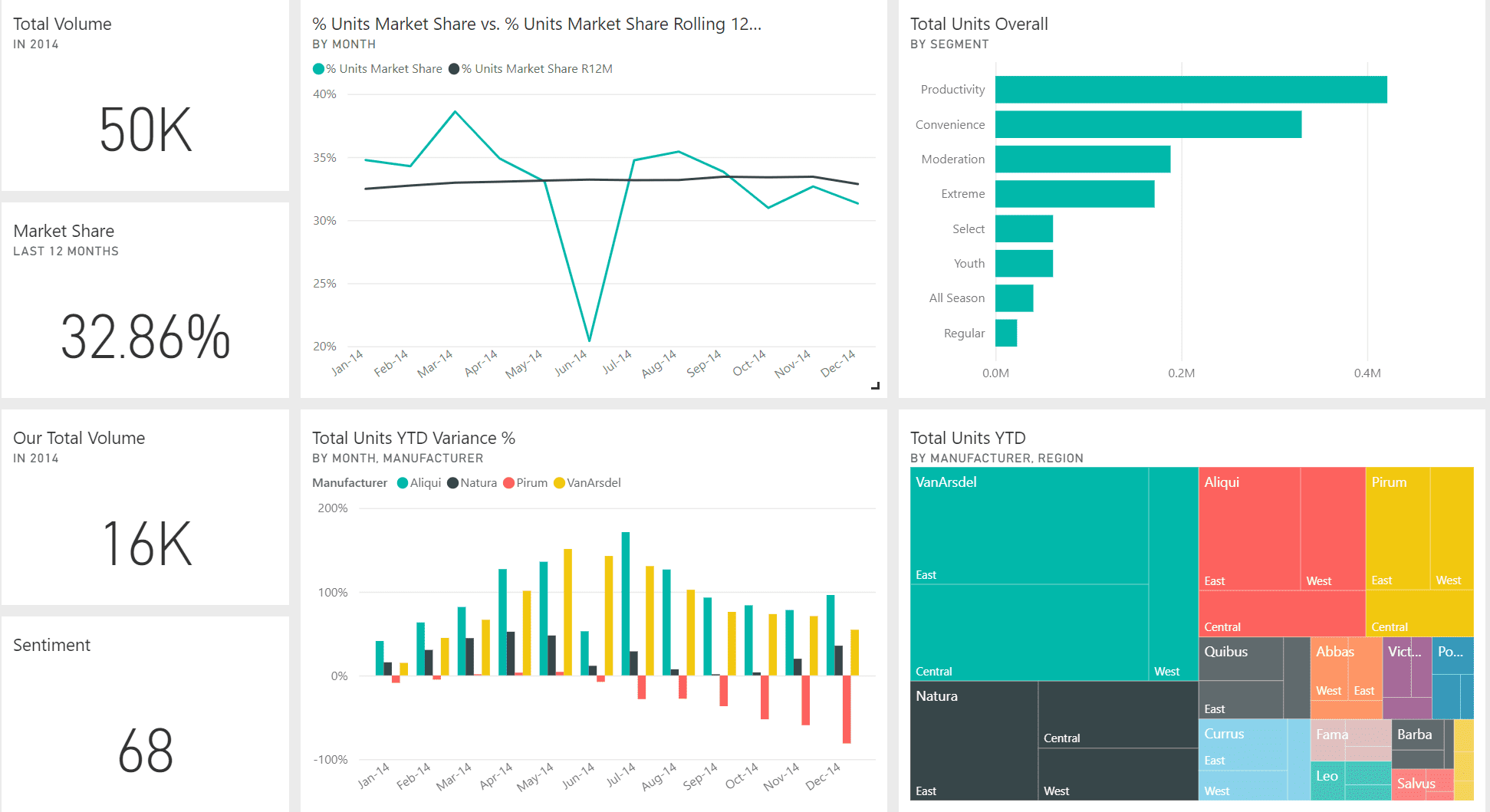Select the VanArsdel East treemap block
The image size is (1490, 812).
click(x=1028, y=529)
